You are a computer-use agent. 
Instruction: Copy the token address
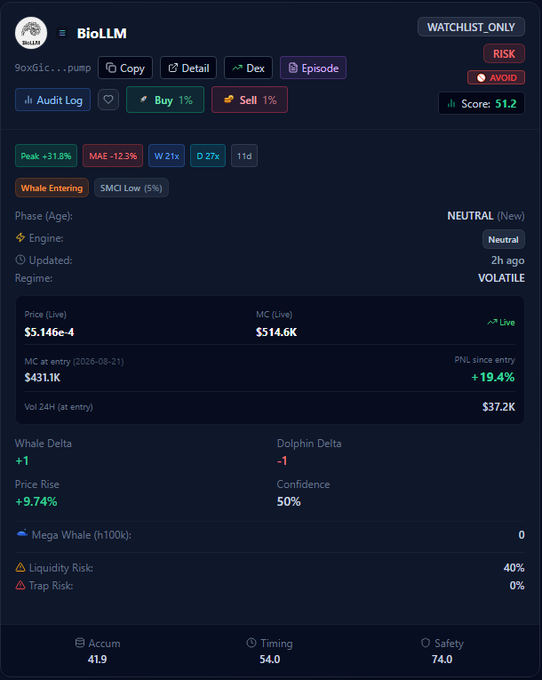coord(125,68)
